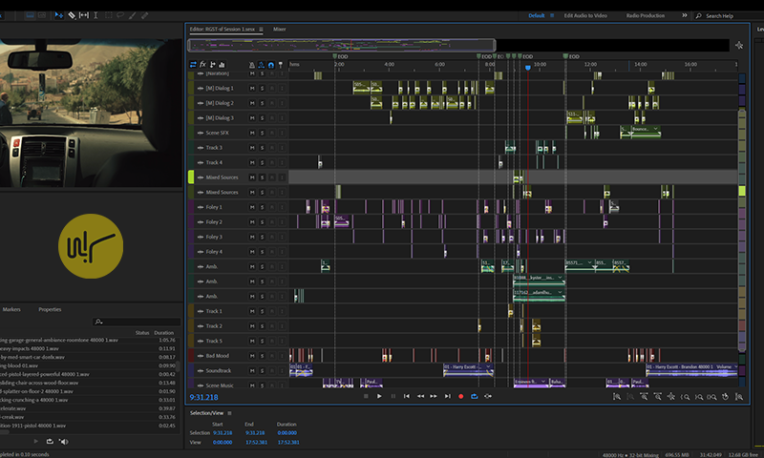
Task: Show track EQ controls
Action: coord(222,64)
